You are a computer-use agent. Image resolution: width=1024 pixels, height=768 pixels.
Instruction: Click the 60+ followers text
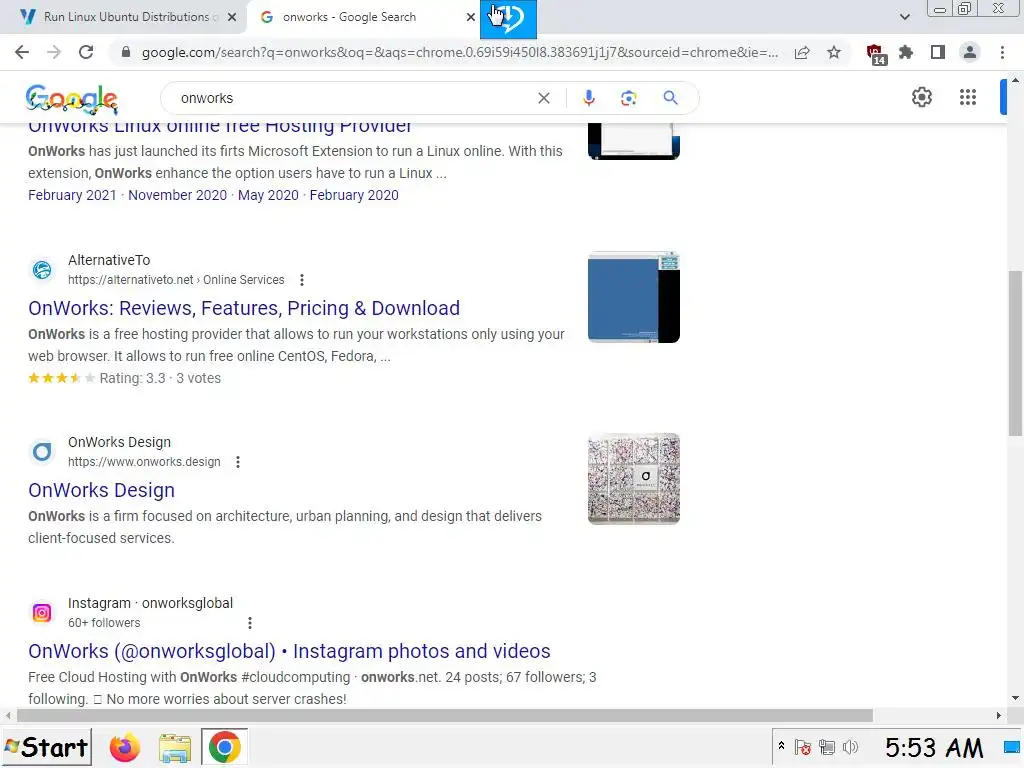pyautogui.click(x=104, y=623)
